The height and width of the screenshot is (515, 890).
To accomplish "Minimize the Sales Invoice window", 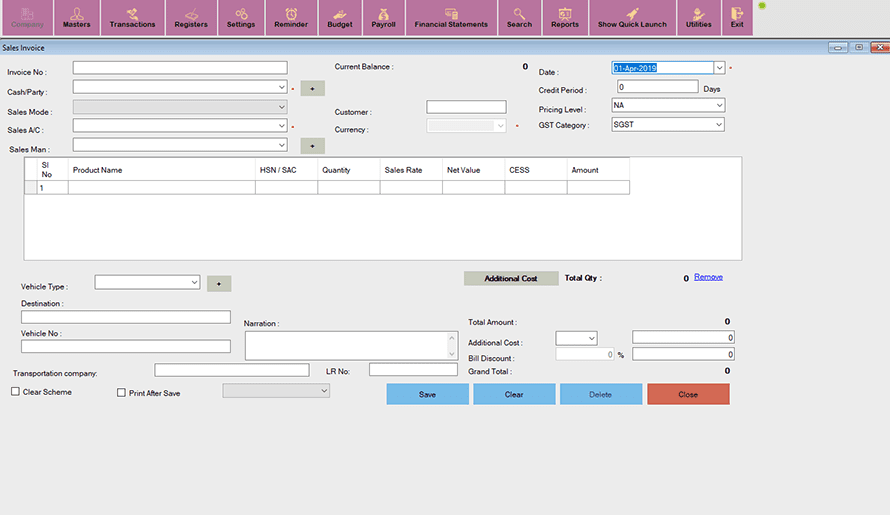I will [838, 48].
